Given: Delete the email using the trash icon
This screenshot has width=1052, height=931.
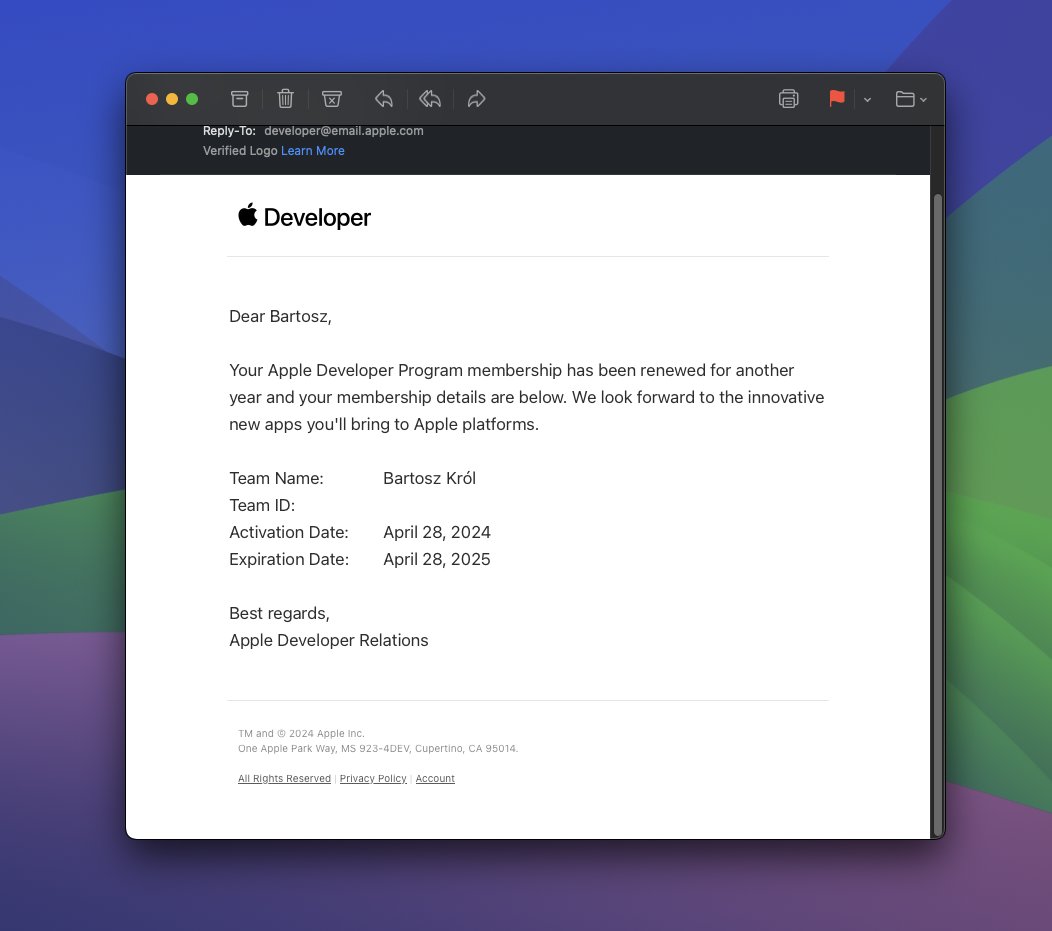Looking at the screenshot, I should [285, 99].
